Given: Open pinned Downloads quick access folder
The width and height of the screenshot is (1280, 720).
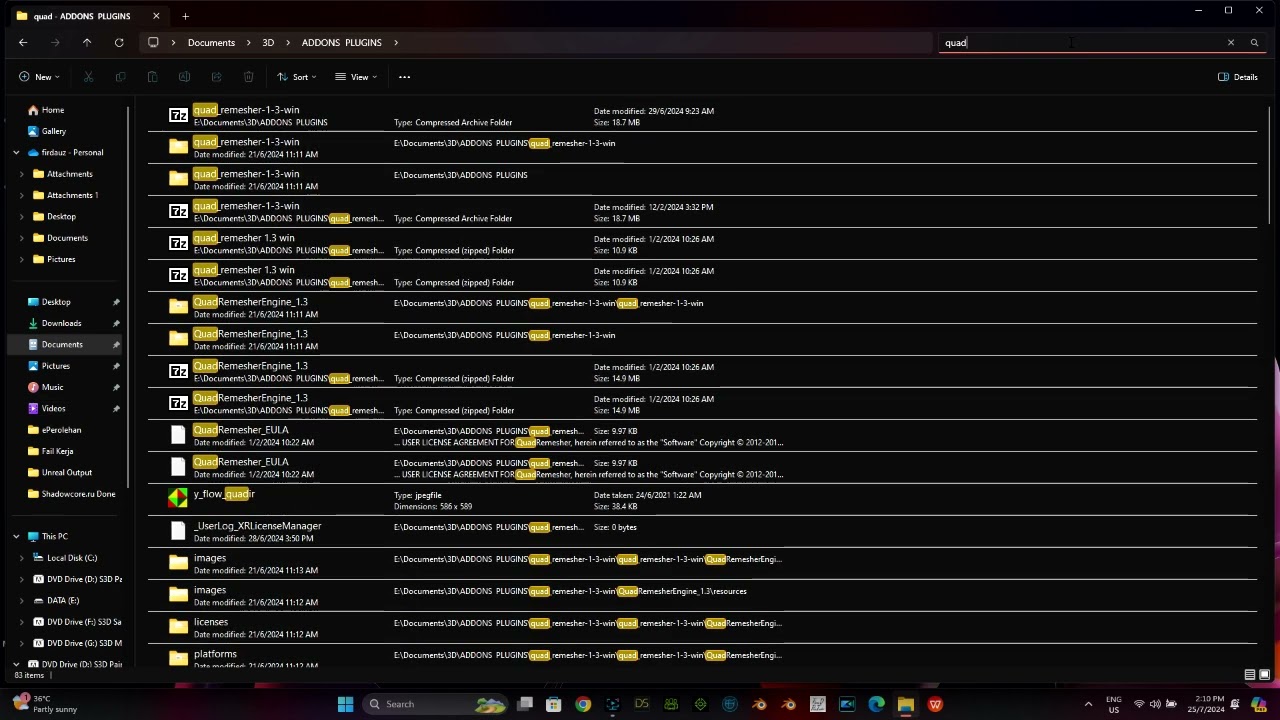Looking at the screenshot, I should (61, 323).
